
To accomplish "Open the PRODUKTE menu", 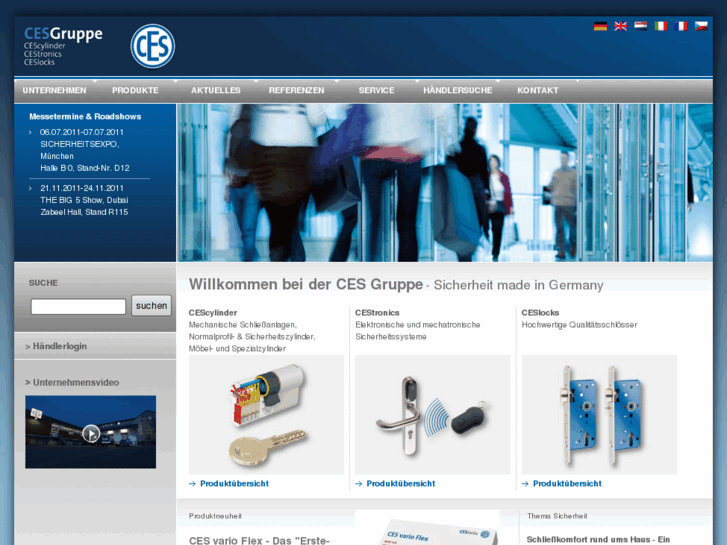I will coord(135,90).
